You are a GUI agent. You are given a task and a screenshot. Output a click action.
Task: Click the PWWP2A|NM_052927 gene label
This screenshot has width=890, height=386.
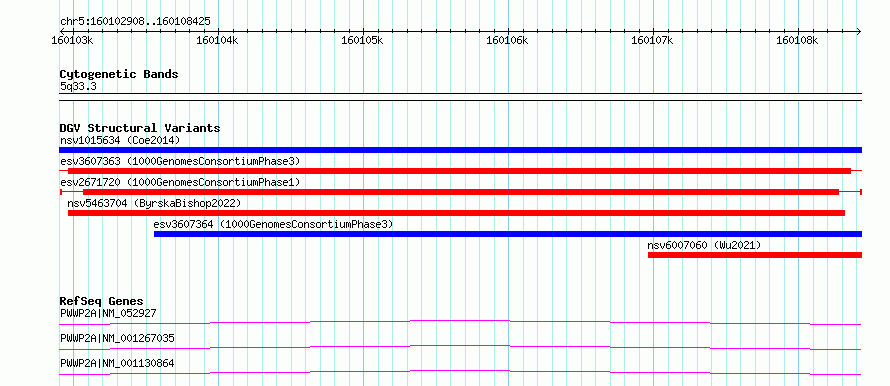click(108, 313)
